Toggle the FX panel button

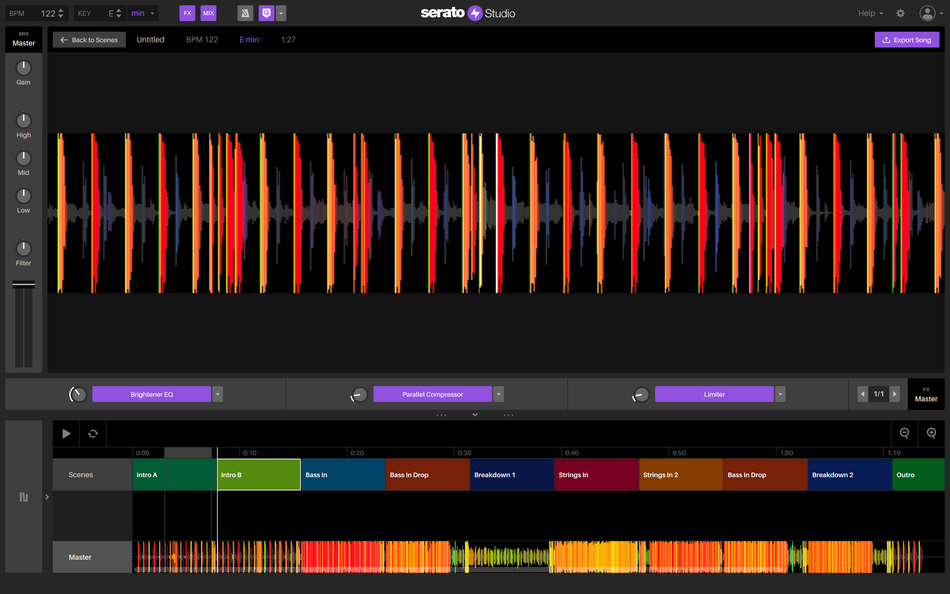coord(187,13)
